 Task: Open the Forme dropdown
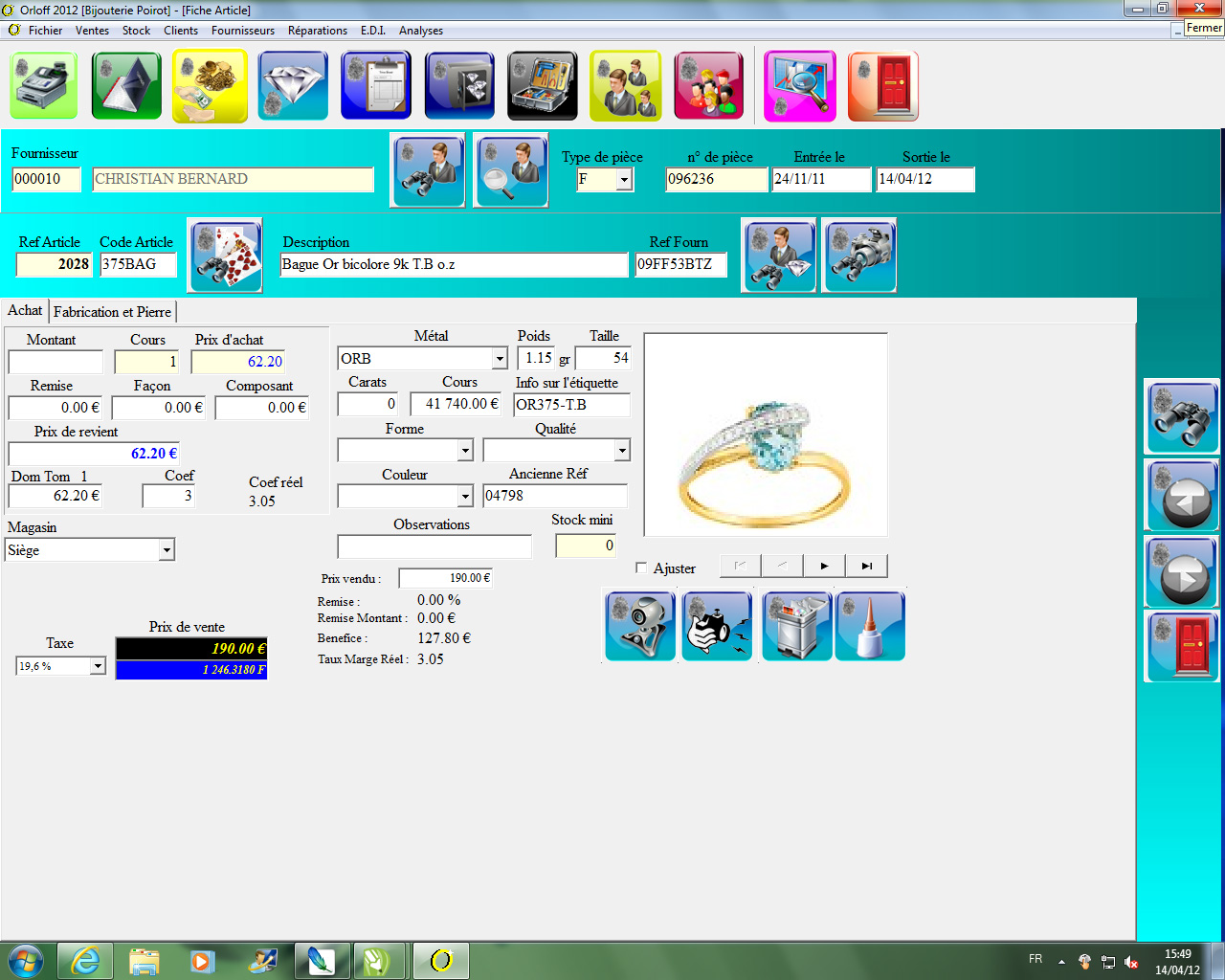[x=465, y=450]
